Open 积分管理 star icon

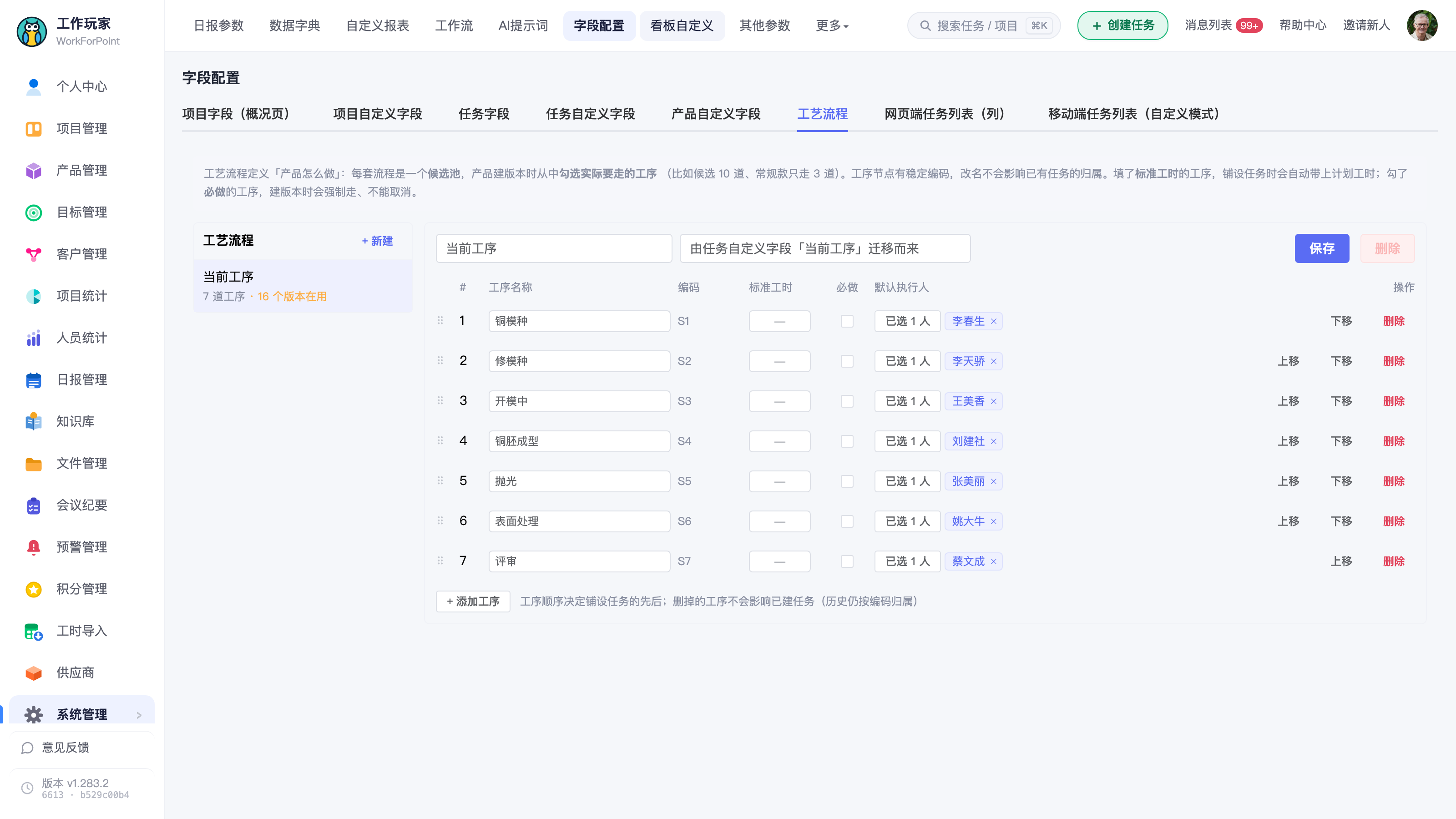(33, 589)
